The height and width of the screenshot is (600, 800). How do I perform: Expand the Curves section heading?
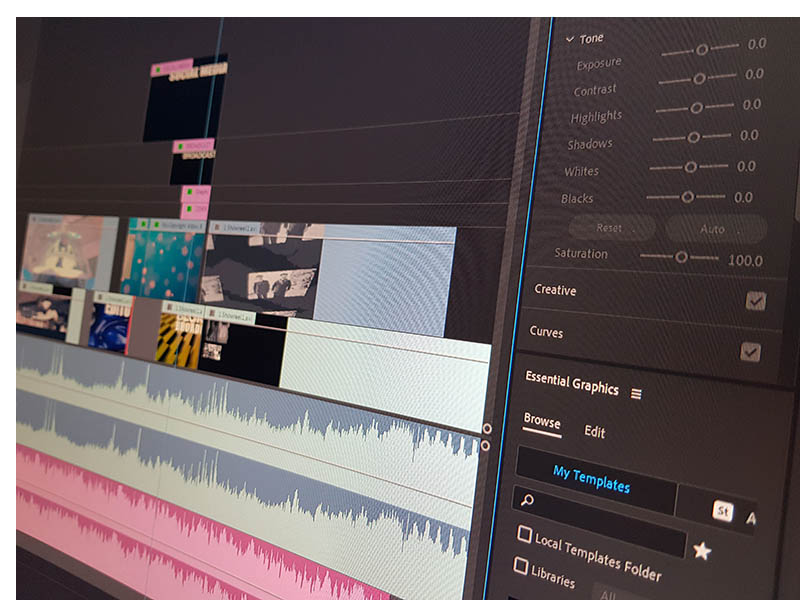point(546,332)
